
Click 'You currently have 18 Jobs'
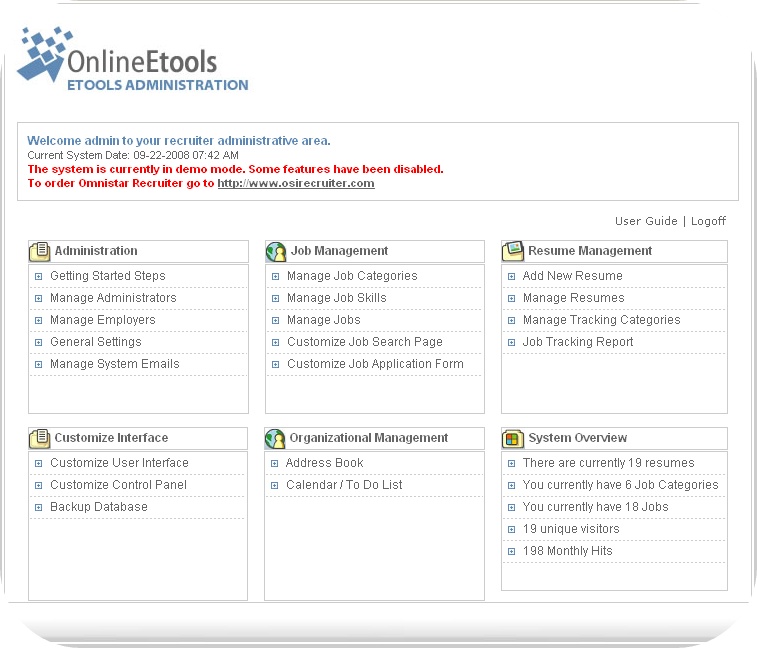click(595, 507)
